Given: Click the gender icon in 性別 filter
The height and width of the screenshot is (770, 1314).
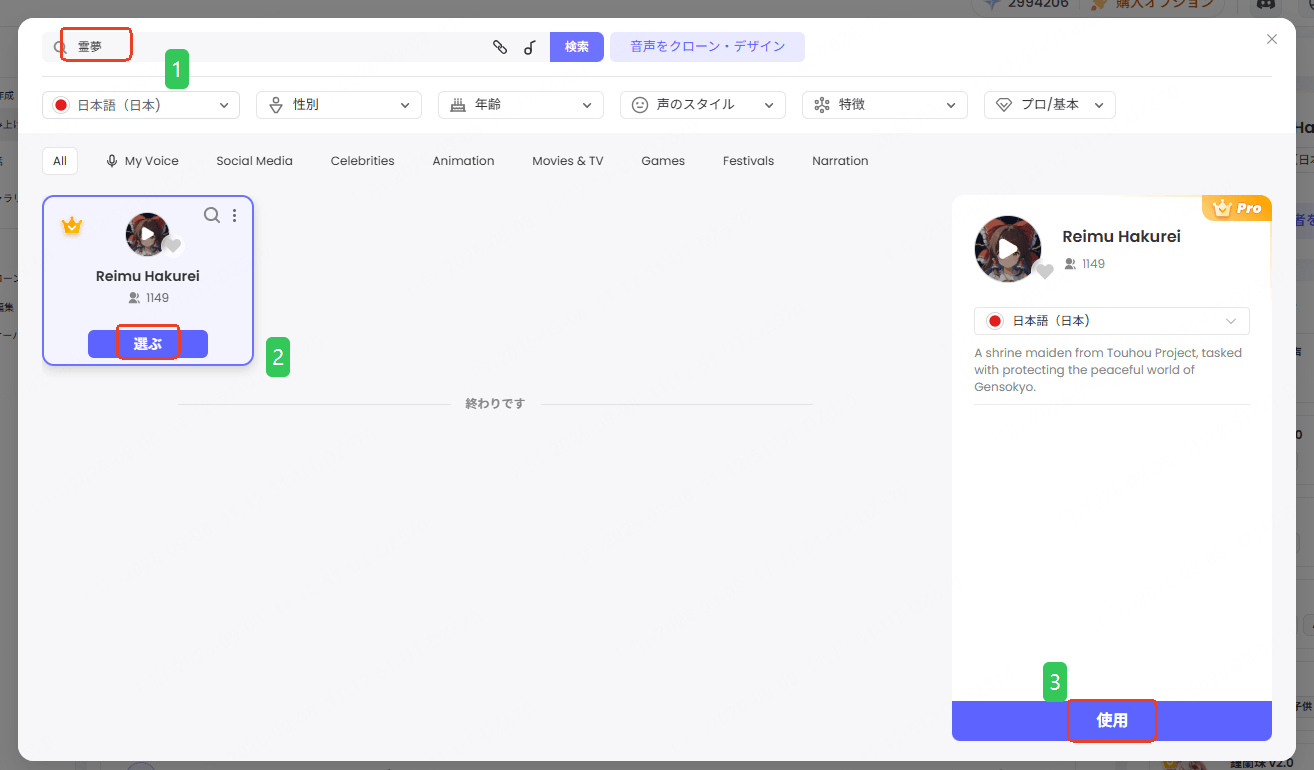Looking at the screenshot, I should tap(276, 105).
